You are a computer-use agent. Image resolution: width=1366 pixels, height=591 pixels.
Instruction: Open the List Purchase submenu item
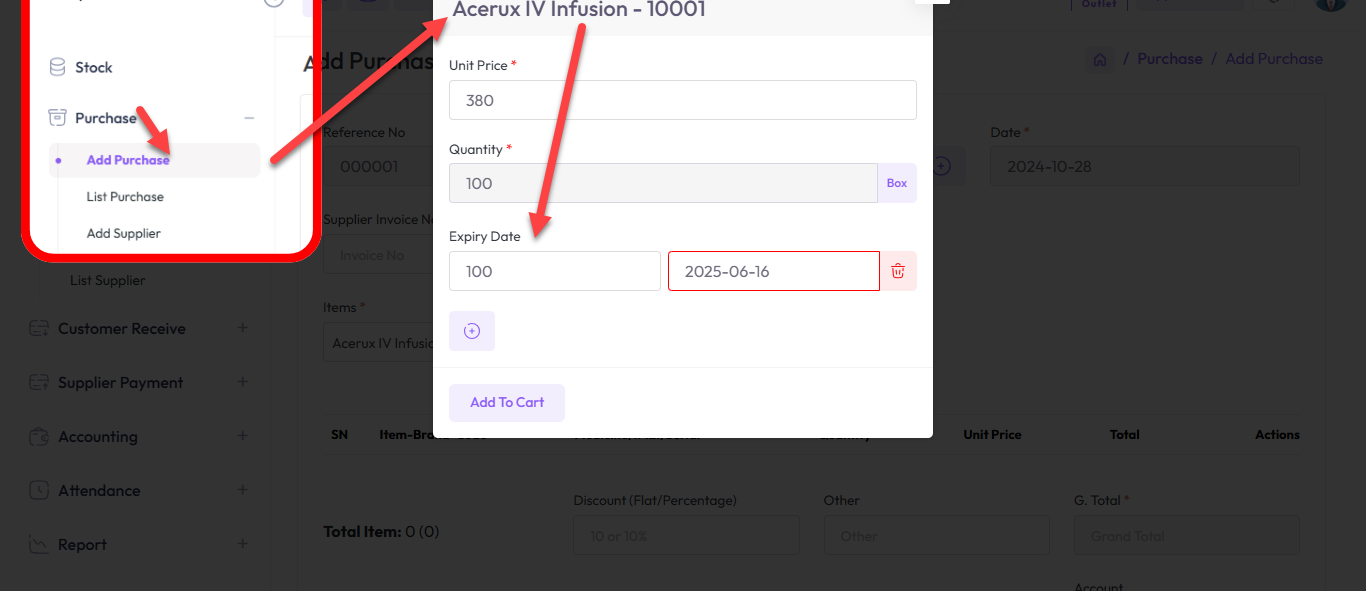(125, 197)
